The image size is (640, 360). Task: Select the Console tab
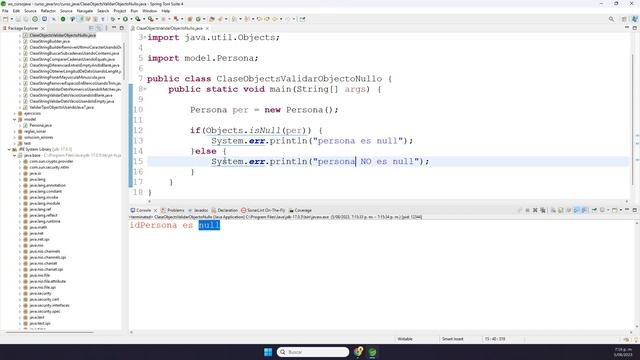tap(141, 210)
